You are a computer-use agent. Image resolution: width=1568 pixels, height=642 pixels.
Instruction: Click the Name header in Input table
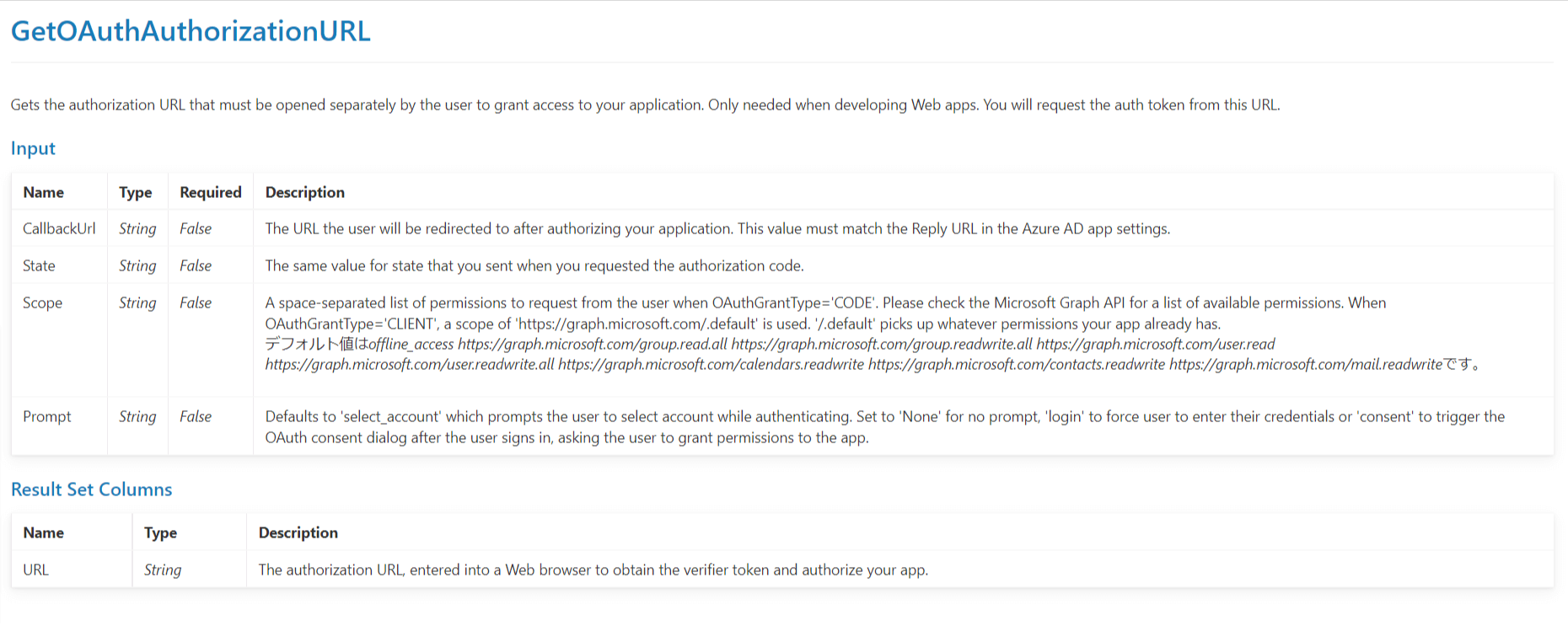click(44, 192)
